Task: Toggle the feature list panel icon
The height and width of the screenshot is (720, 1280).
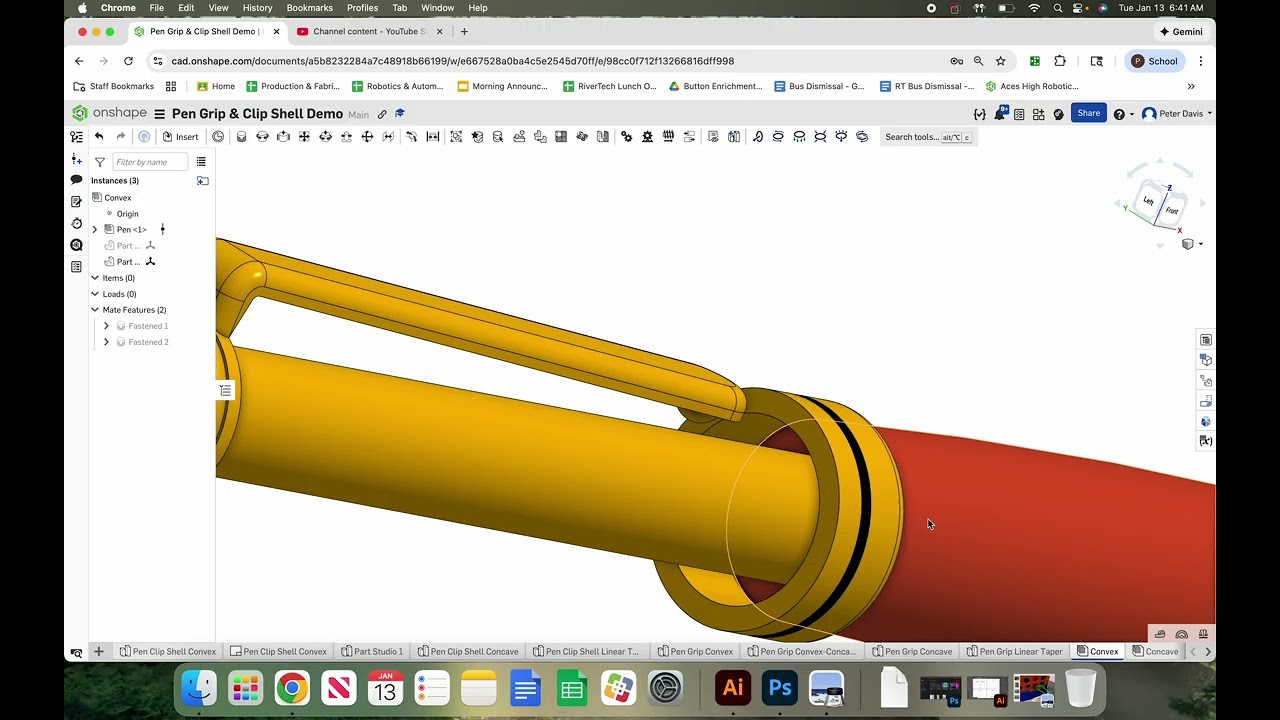Action: pyautogui.click(x=76, y=137)
